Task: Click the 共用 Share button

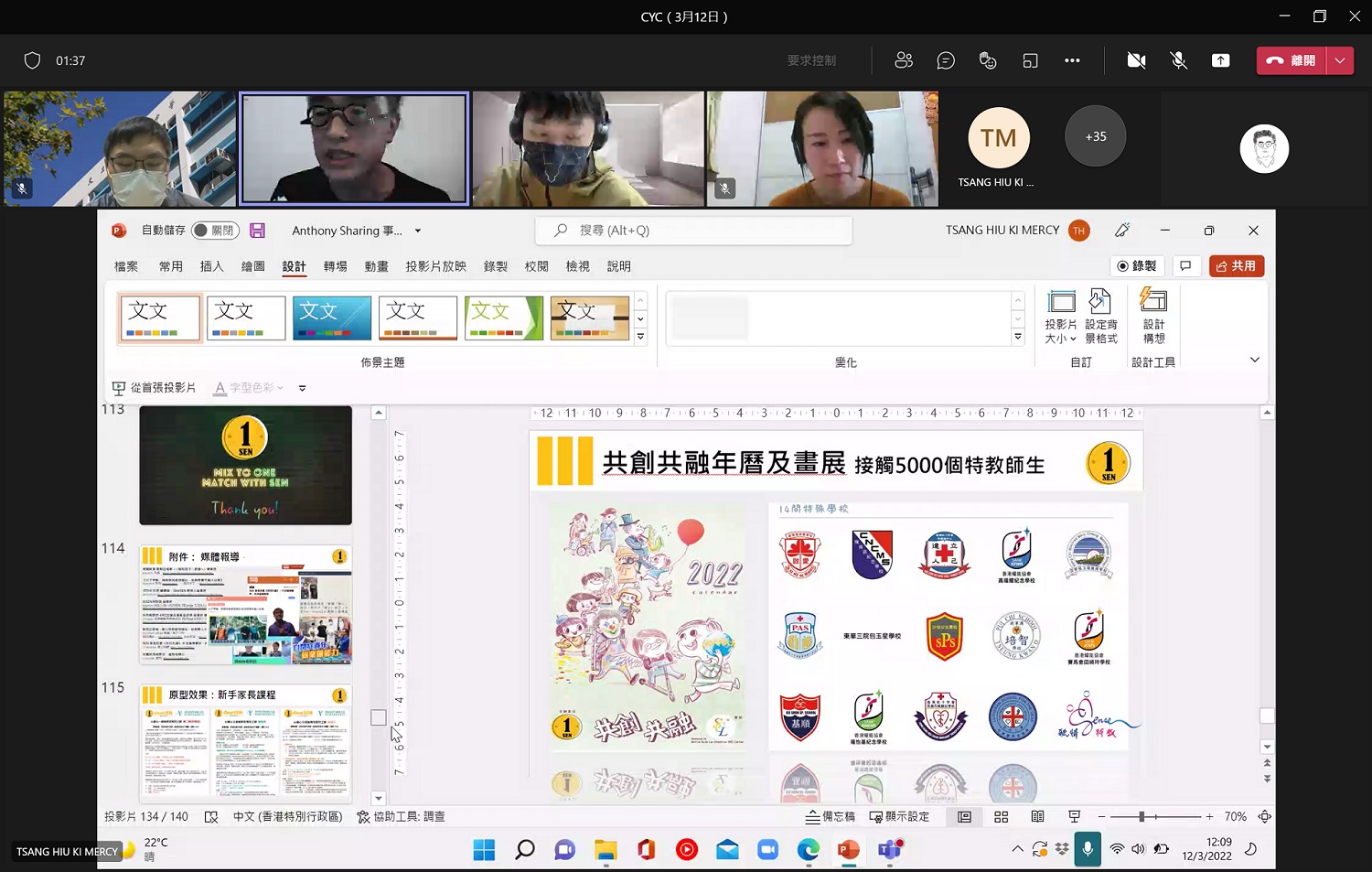Action: 1237,266
